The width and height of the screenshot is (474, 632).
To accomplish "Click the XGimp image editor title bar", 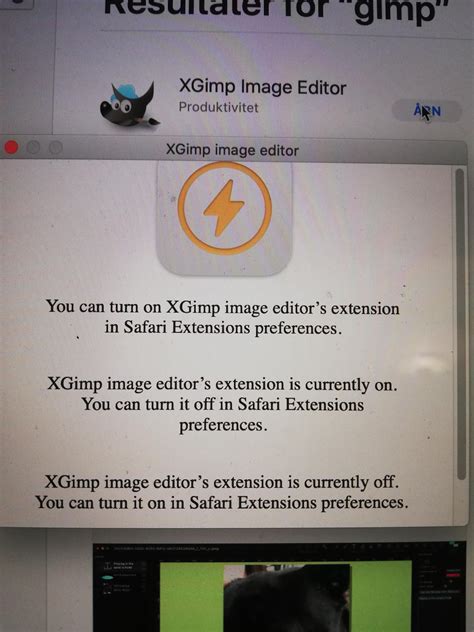I will [x=234, y=150].
